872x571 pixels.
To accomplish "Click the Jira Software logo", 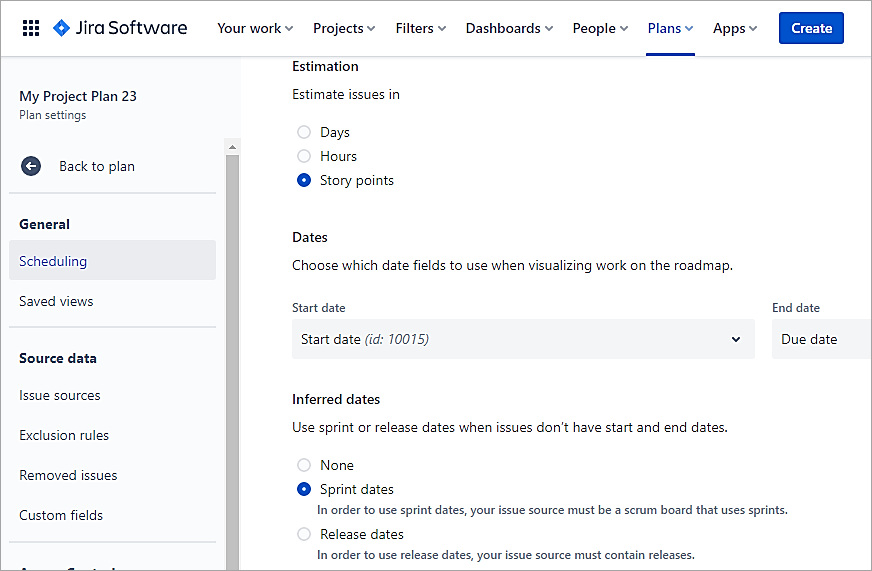I will (120, 28).
